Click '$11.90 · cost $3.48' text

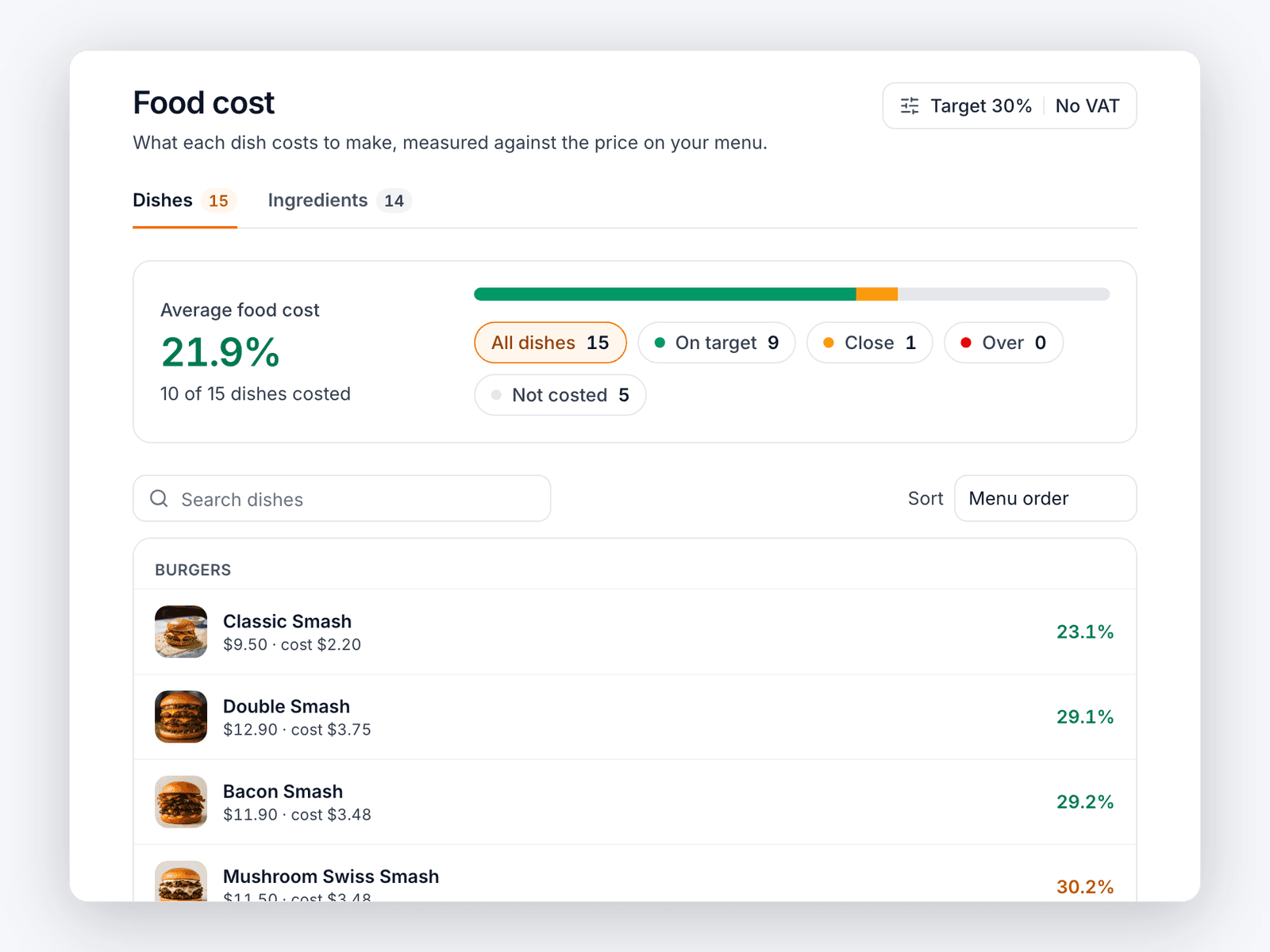tap(297, 814)
